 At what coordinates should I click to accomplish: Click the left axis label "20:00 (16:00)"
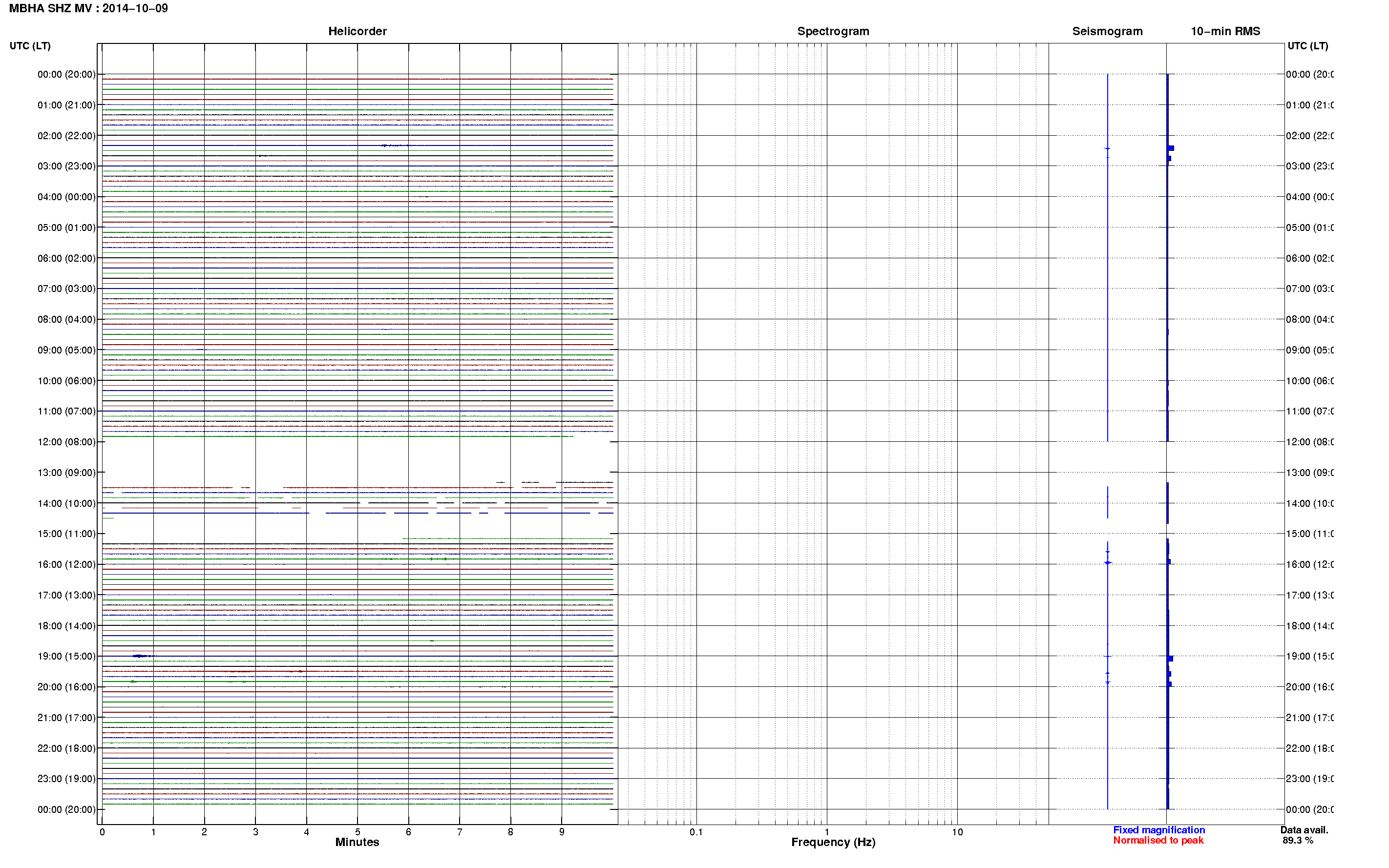[66, 686]
